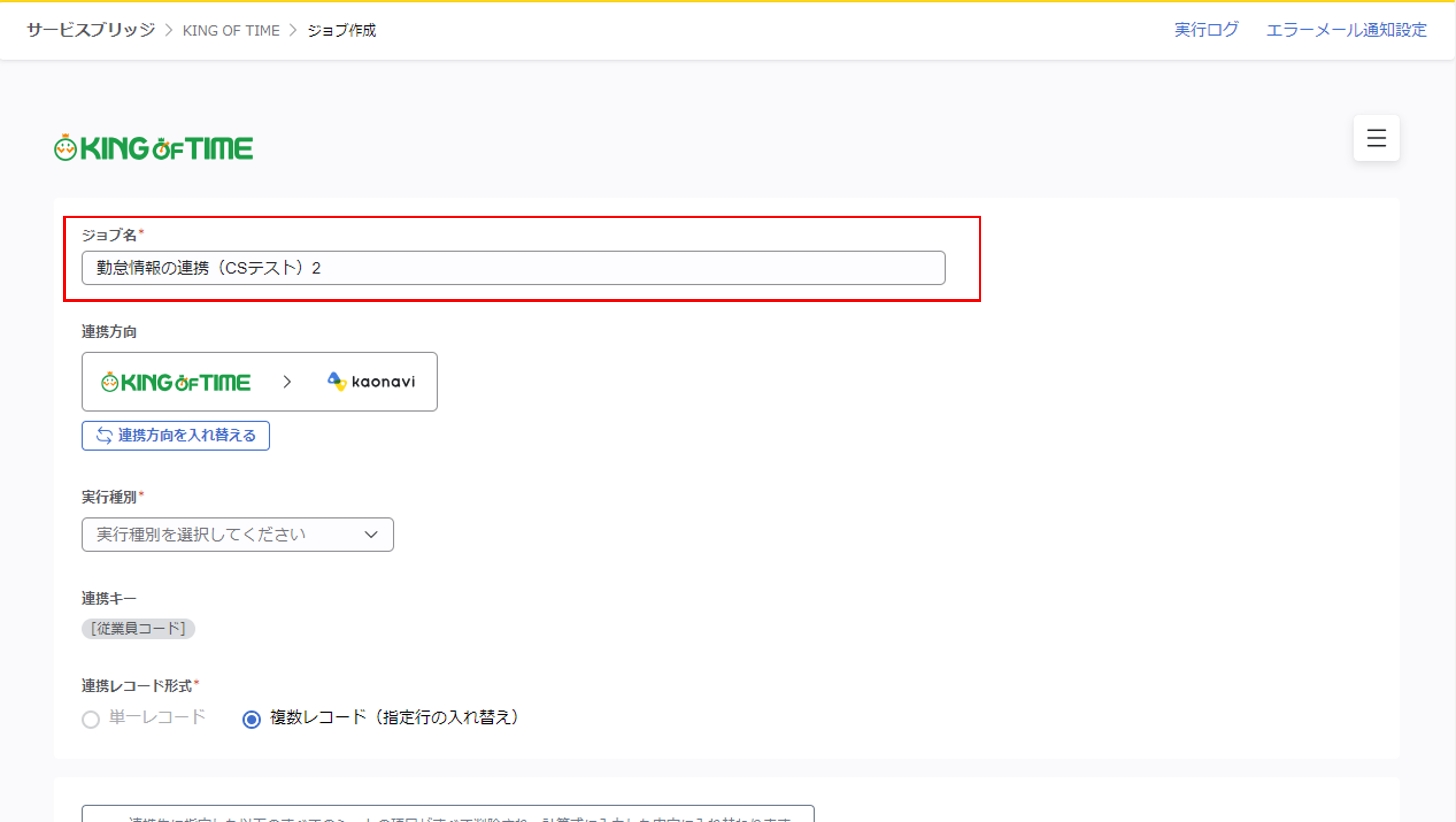
Task: Open 実行ログ link
Action: pos(1206,30)
